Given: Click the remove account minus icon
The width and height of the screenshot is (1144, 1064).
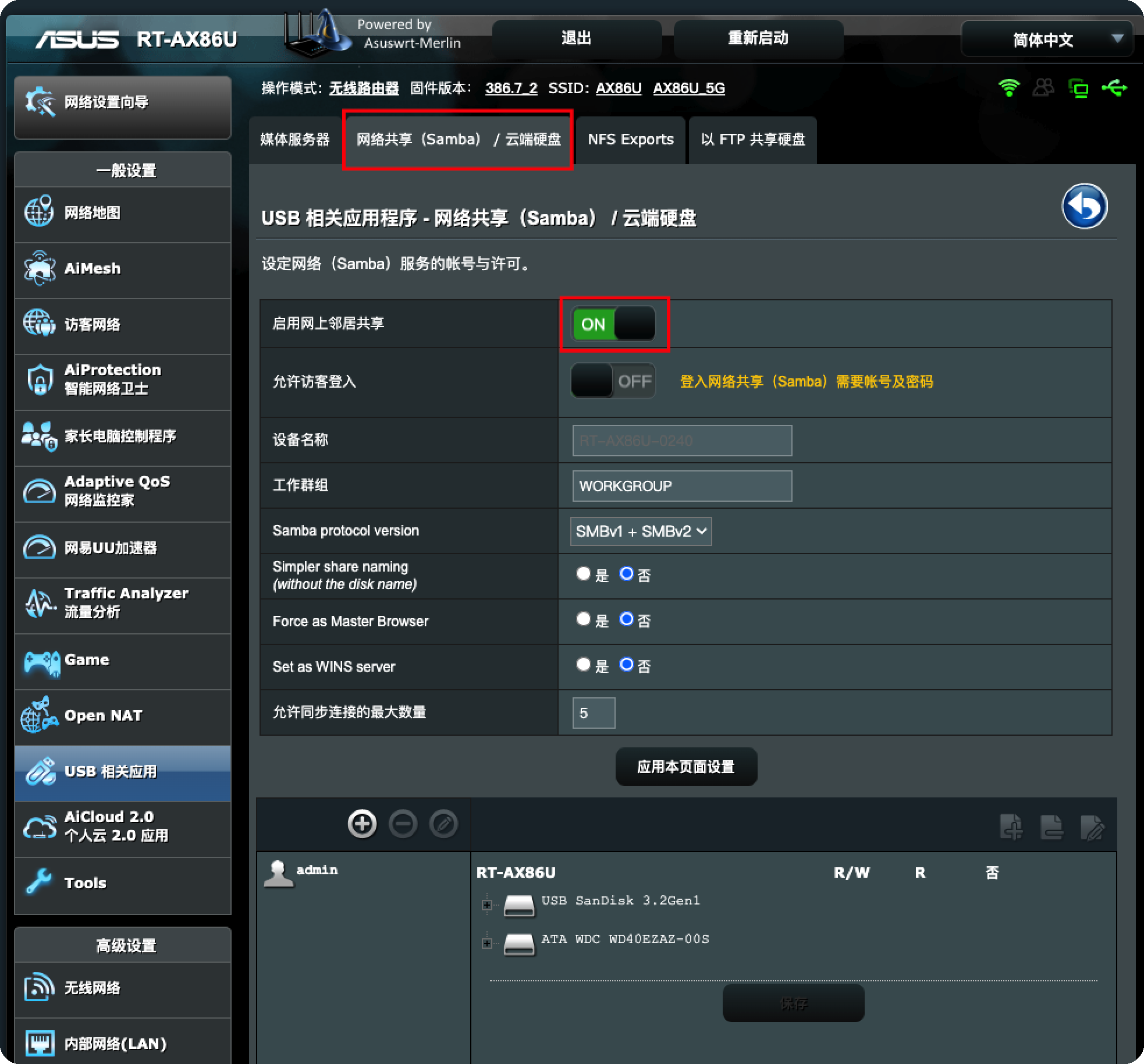Looking at the screenshot, I should pyautogui.click(x=403, y=824).
